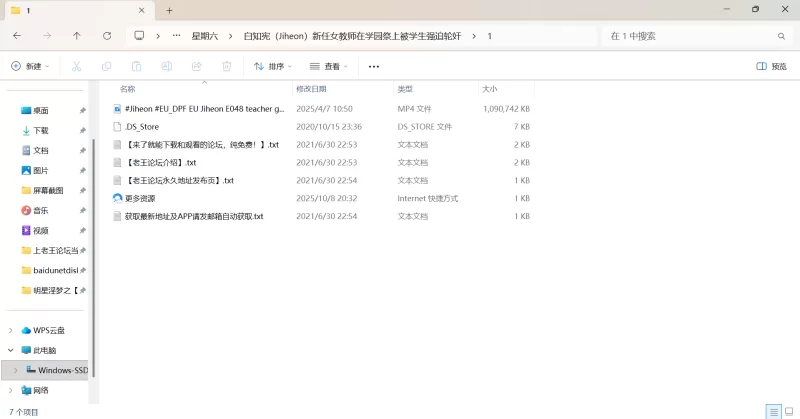Viewport: 800px width, 419px height.
Task: Open the 排序 sort dropdown
Action: (x=272, y=66)
